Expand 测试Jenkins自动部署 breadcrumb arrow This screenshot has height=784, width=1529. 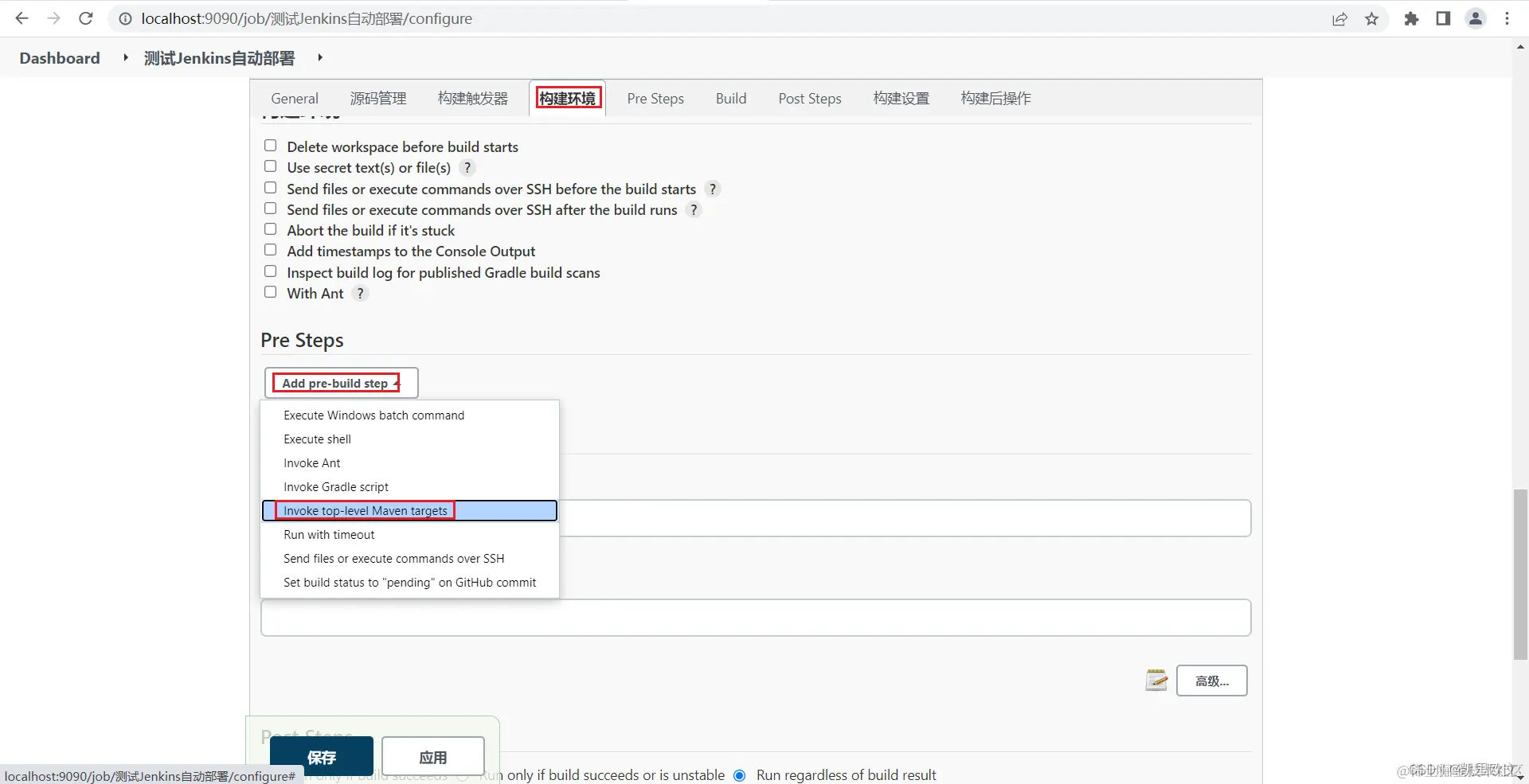click(320, 57)
